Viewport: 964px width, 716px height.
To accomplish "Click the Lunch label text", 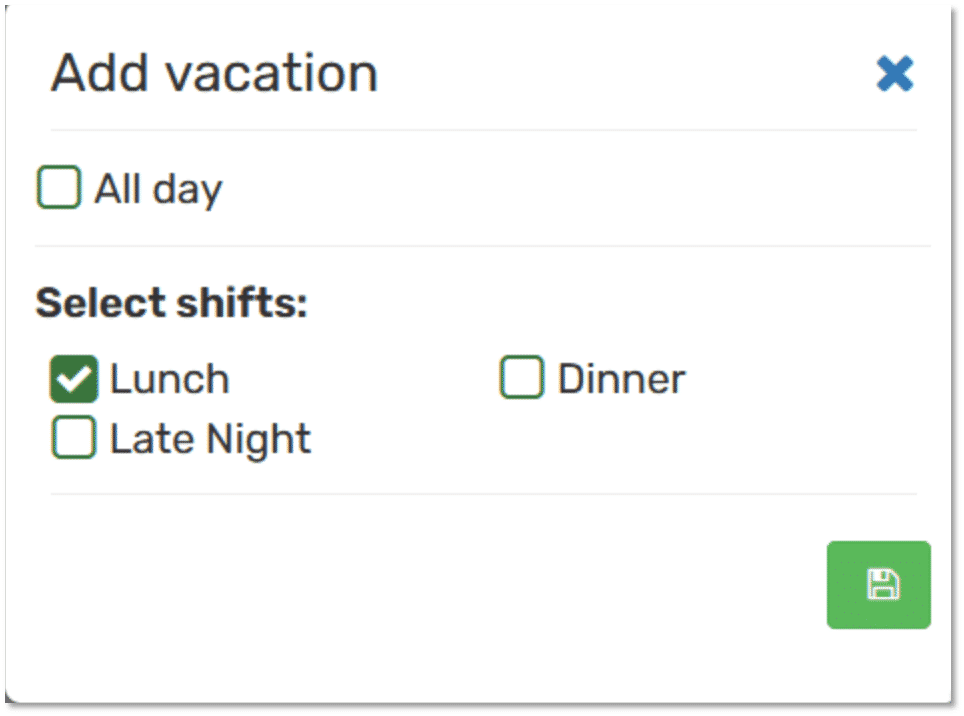I will [x=169, y=380].
